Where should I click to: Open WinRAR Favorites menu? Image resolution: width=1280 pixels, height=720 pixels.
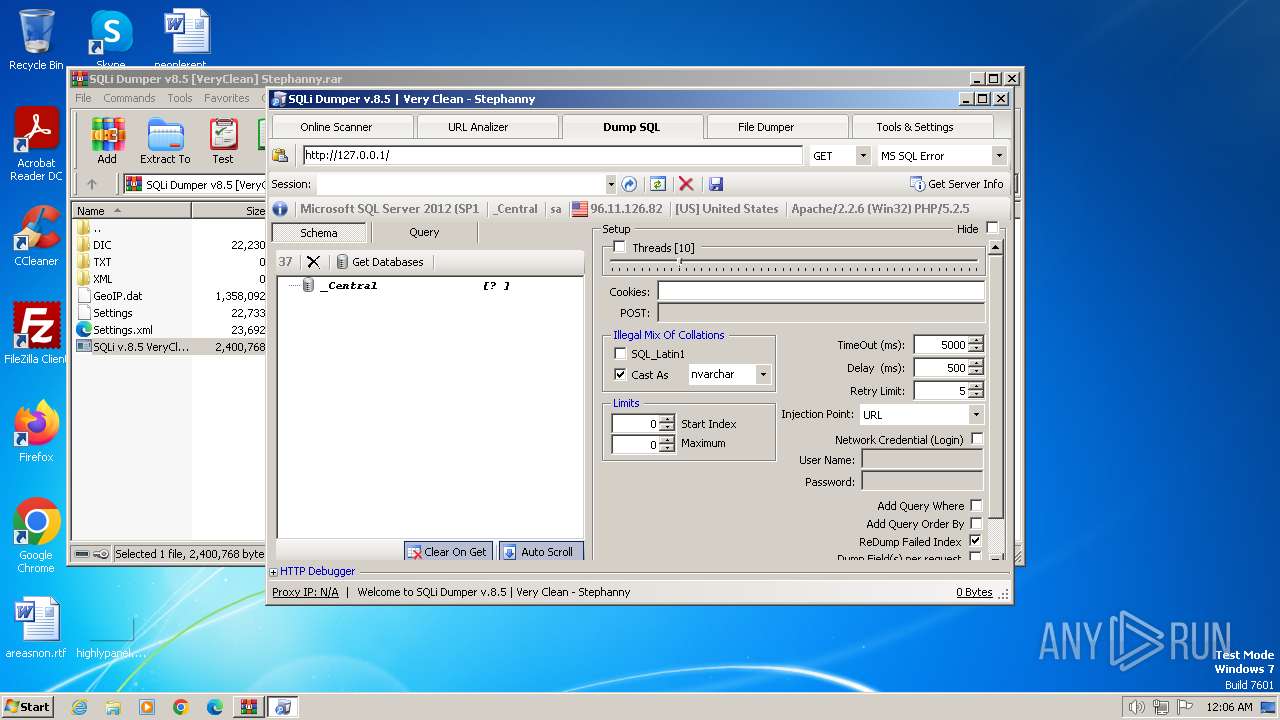coord(227,98)
